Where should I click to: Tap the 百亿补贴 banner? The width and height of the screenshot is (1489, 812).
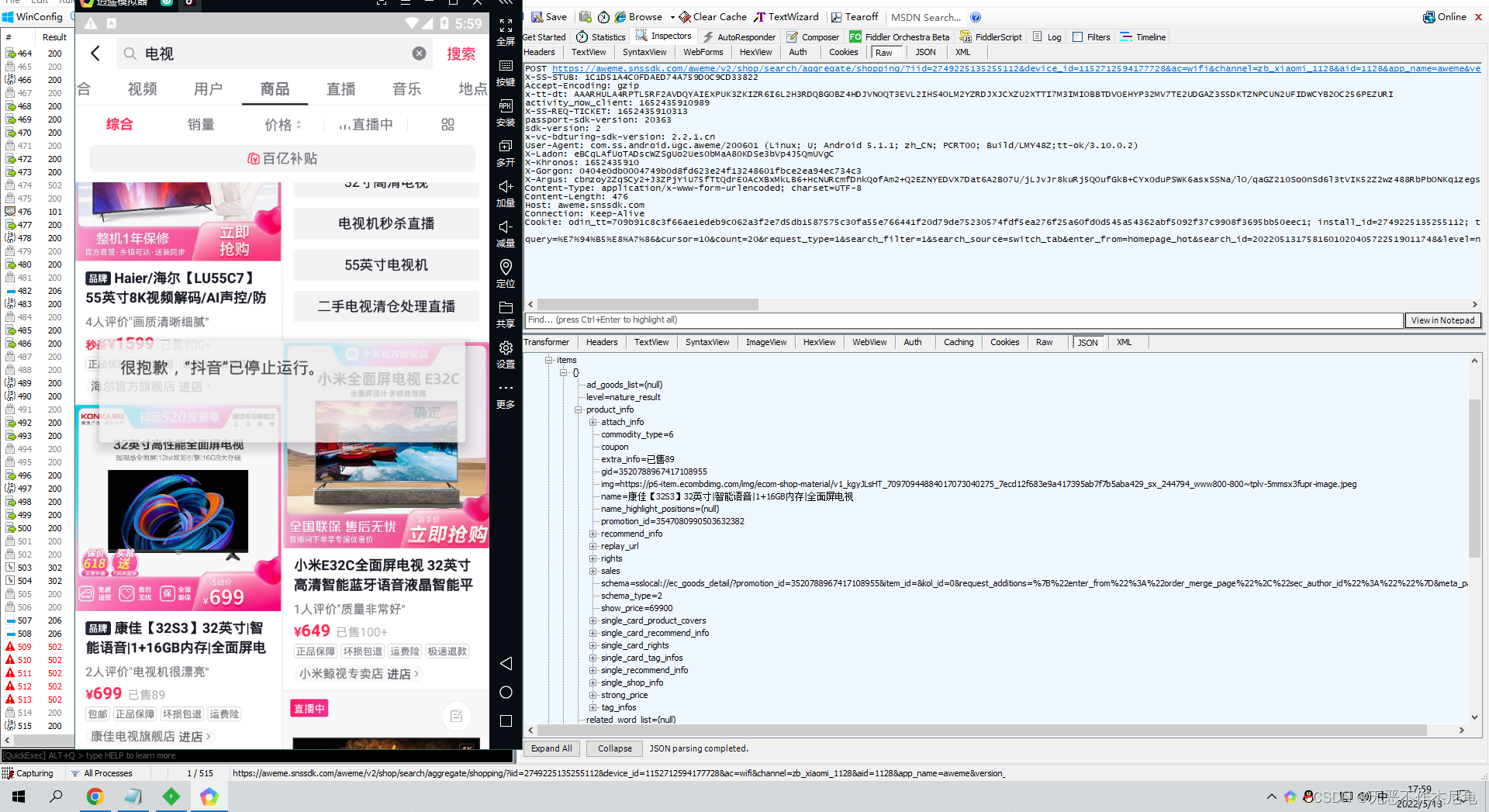[282, 158]
